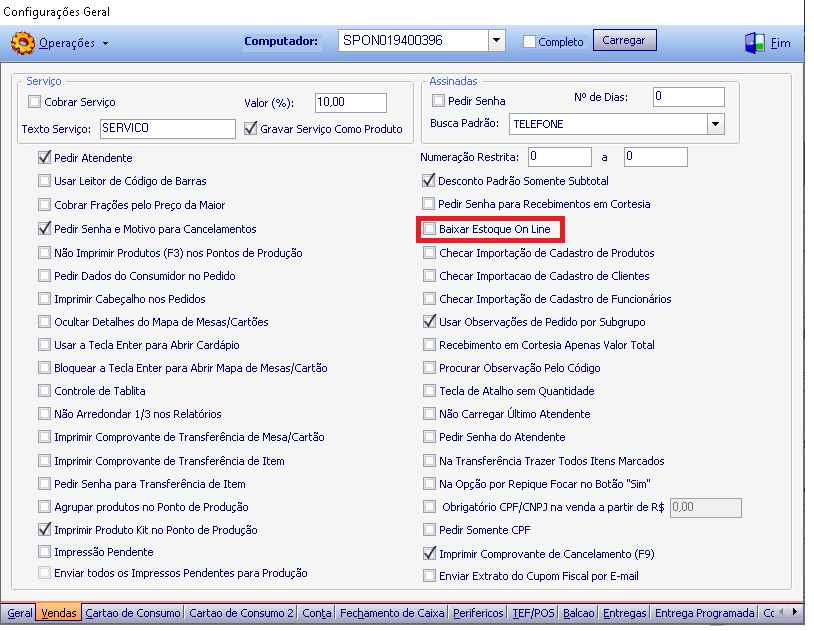Viewport: 814px width, 631px height.
Task: Uncheck Gravar Serviço Como Produto
Action: click(250, 128)
